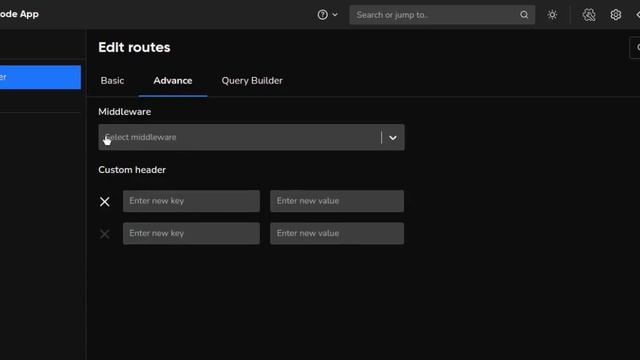Open the help question mark menu

pyautogui.click(x=322, y=15)
